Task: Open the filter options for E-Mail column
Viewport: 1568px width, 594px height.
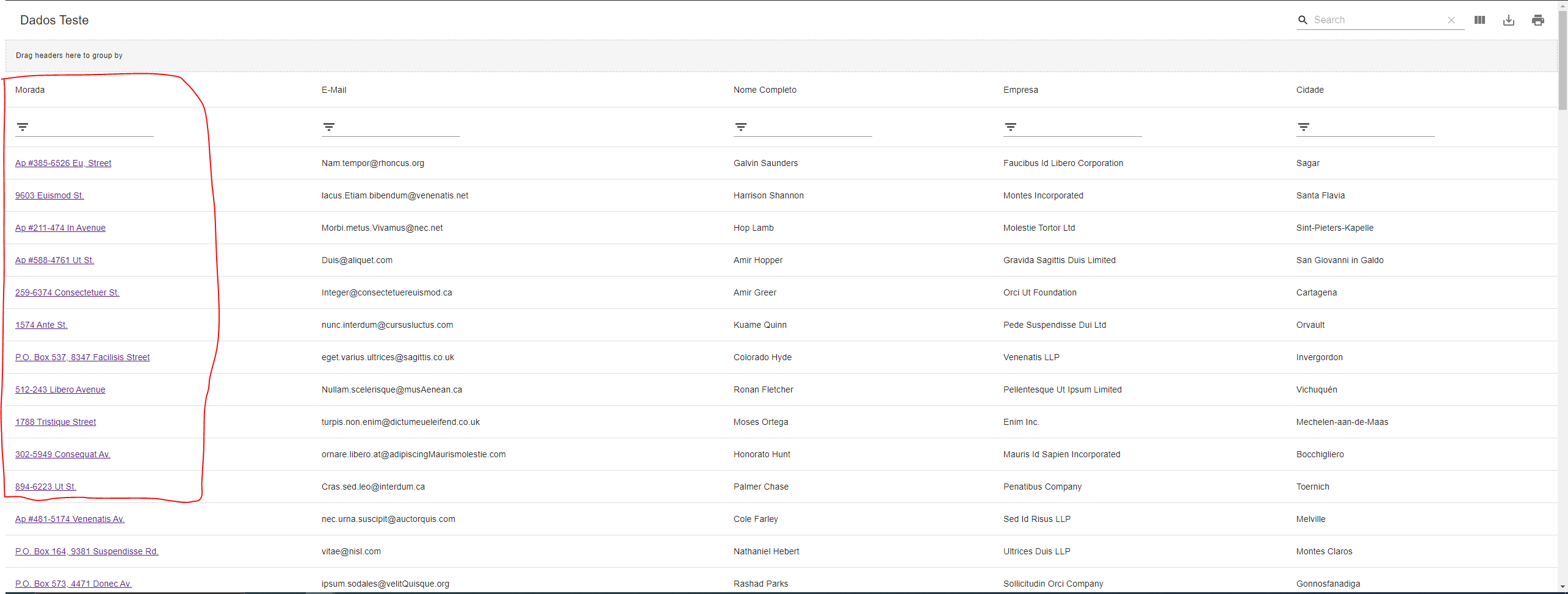Action: 330,127
